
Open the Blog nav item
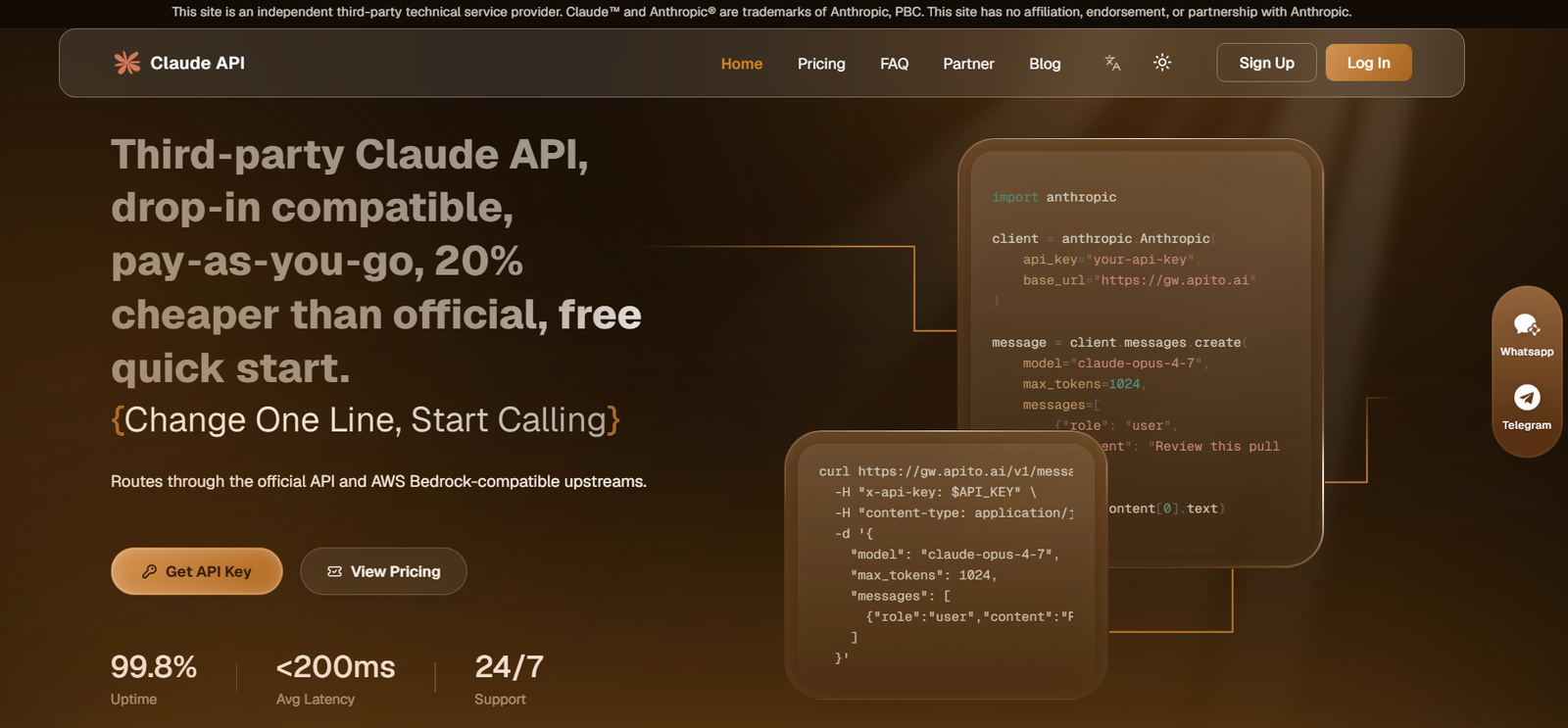[1045, 64]
